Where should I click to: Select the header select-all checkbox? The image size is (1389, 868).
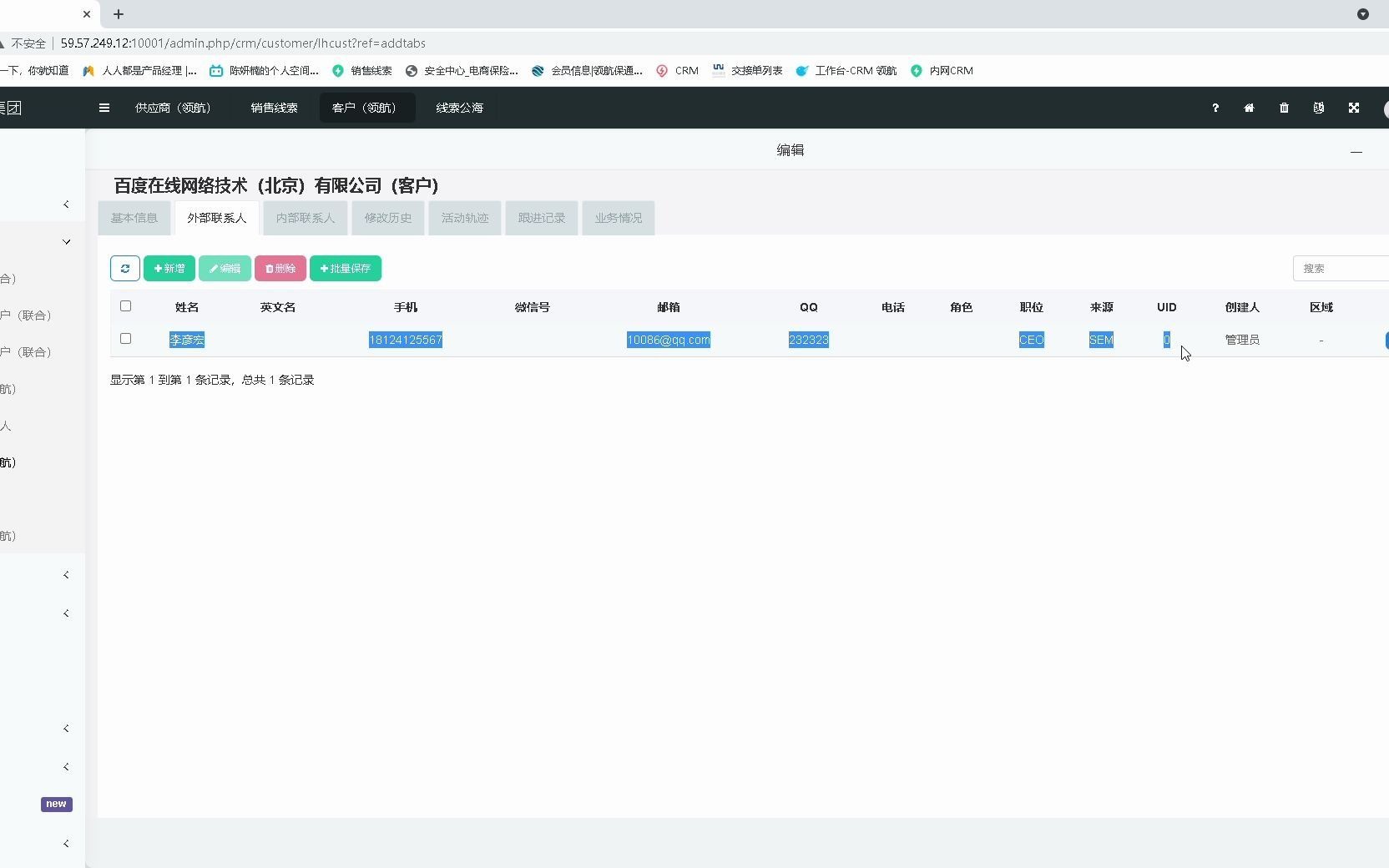coord(126,306)
